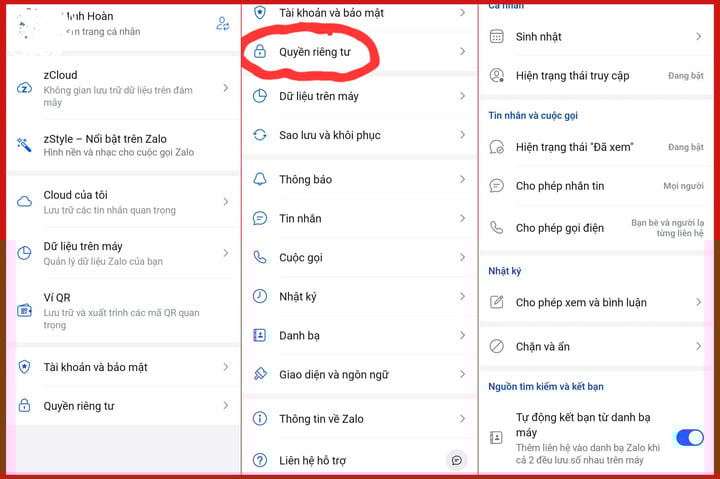
Task: Toggle Tự động kết bạn từ danh bạ máy switch
Action: point(689,437)
